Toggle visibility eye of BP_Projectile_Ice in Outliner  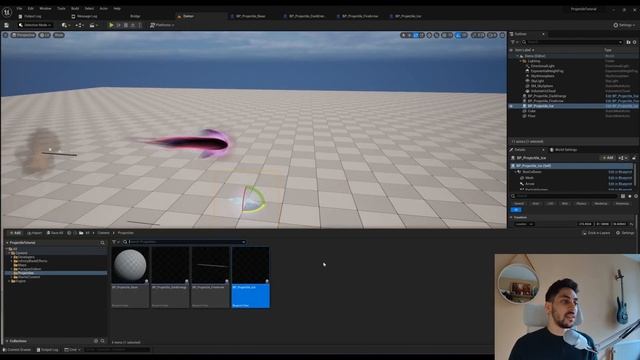(x=511, y=106)
